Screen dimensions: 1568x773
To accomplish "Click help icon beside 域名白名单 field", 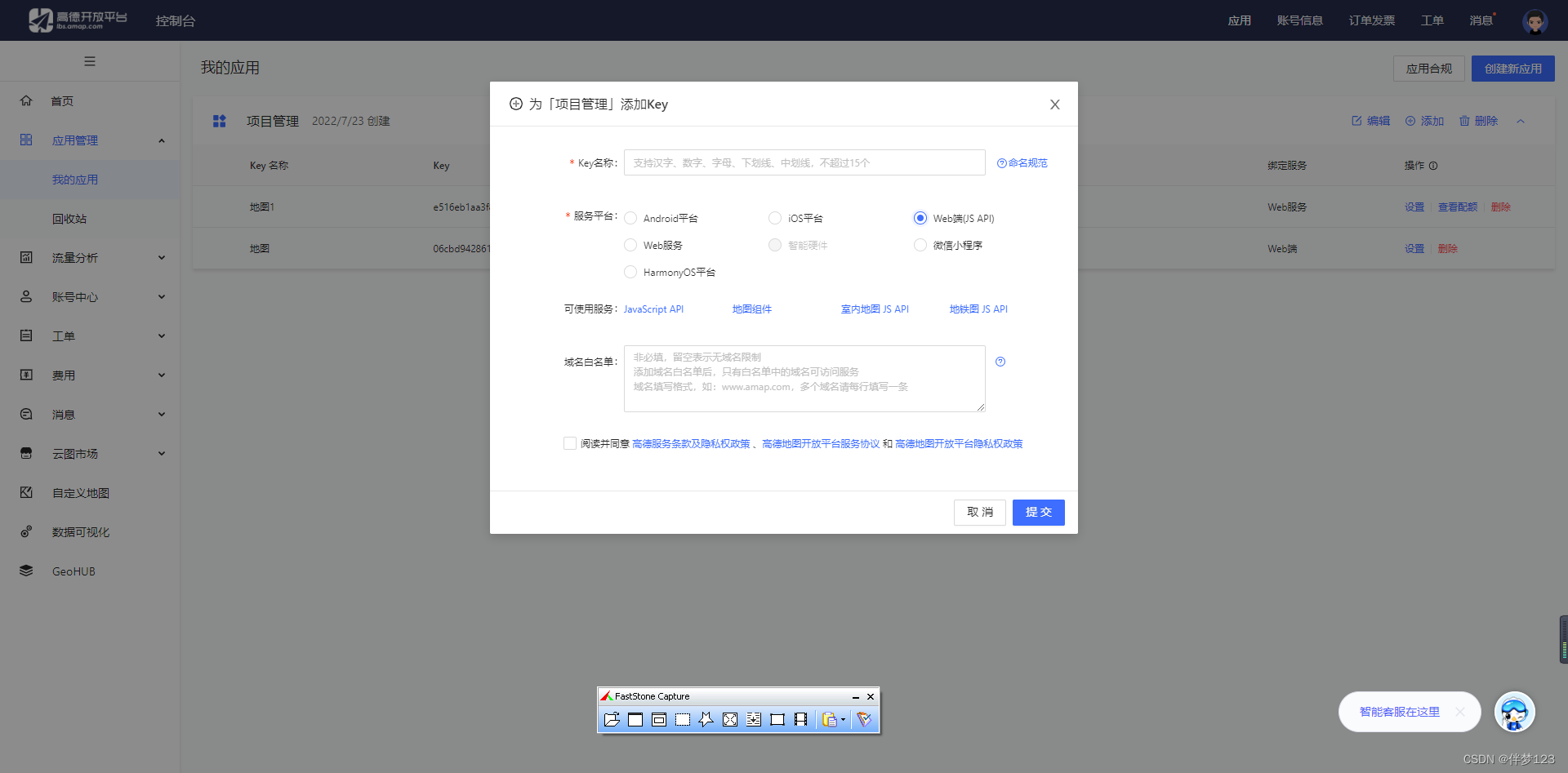I will pos(1000,362).
